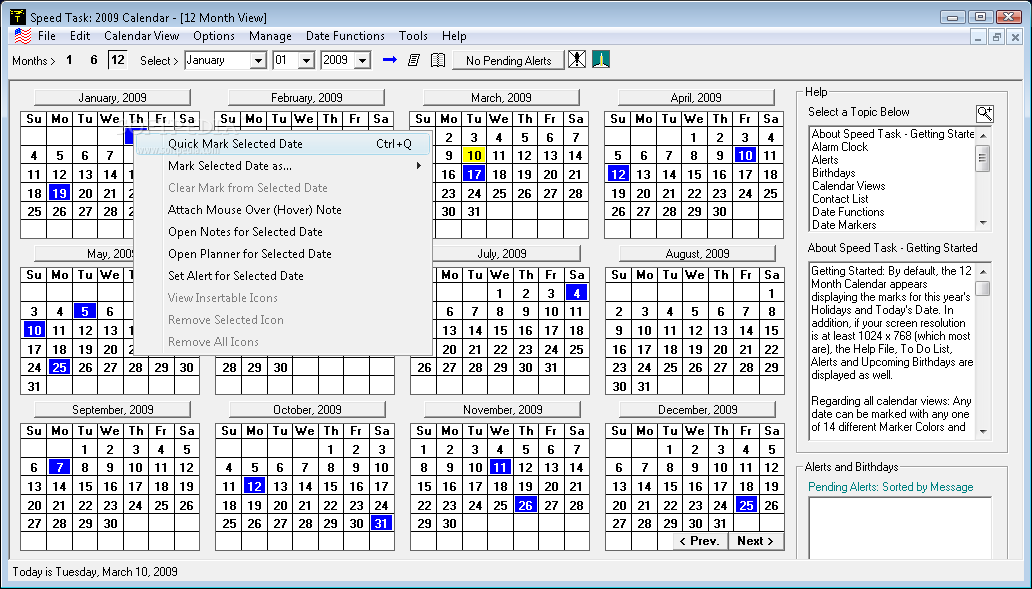The width and height of the screenshot is (1032, 589).
Task: Click the Prev. button
Action: coord(699,541)
